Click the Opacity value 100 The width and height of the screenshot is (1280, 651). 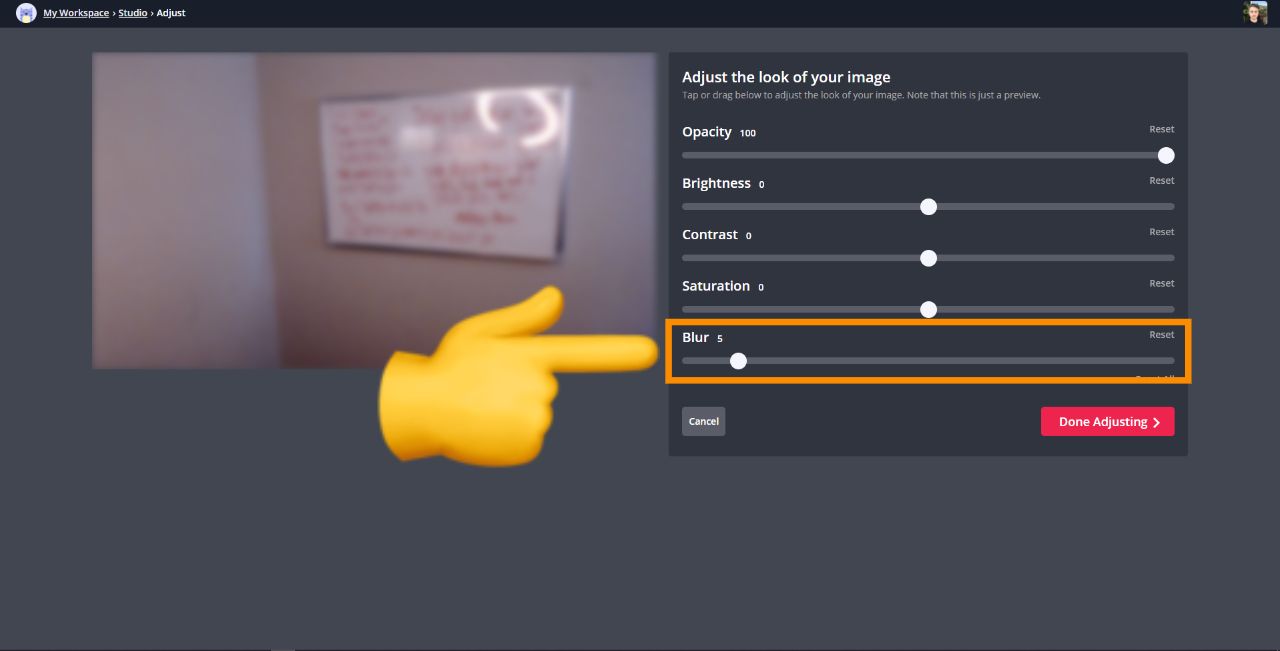pyautogui.click(x=748, y=133)
